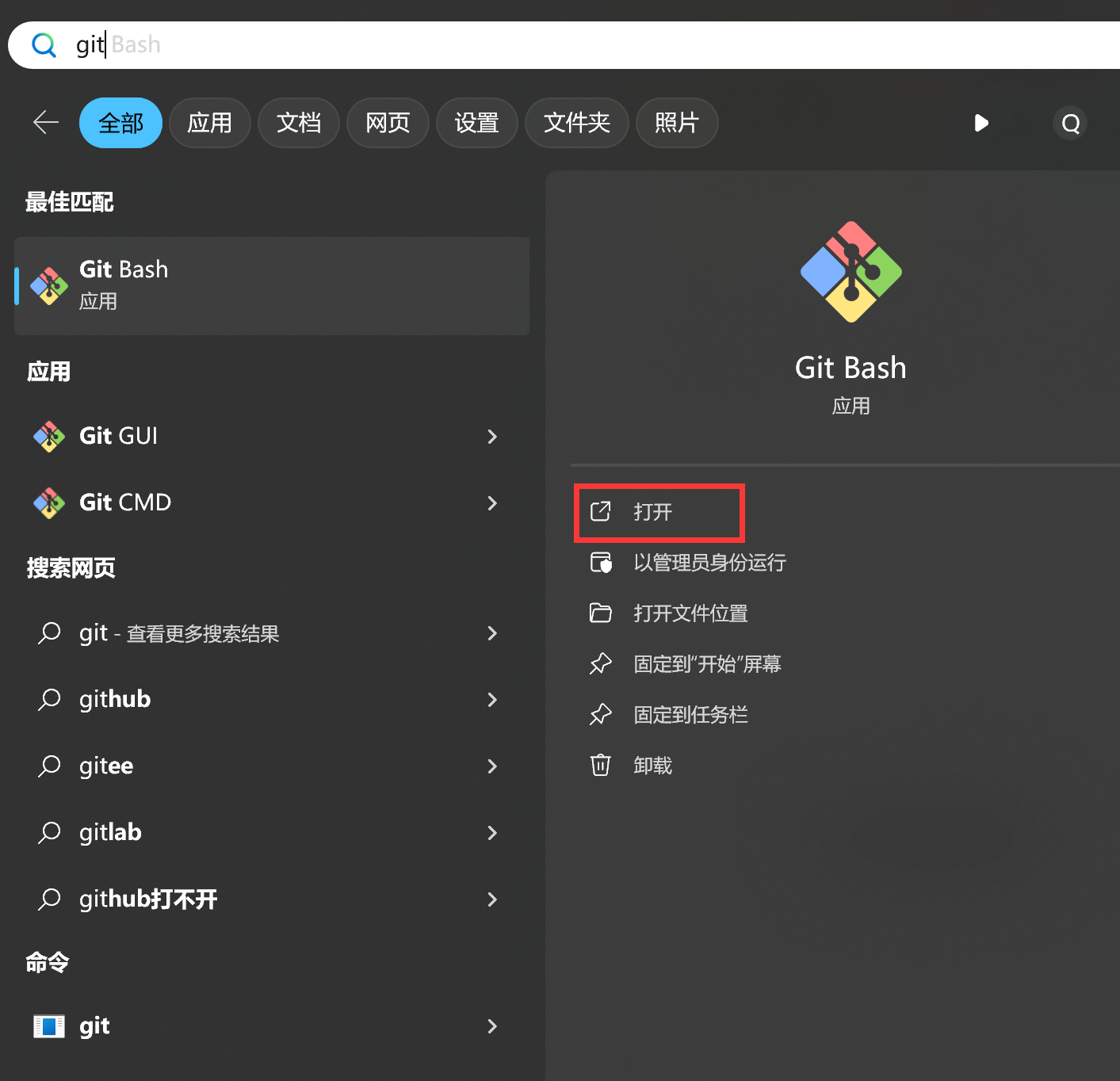The image size is (1120, 1081).
Task: Click the open-external icon next to 打开
Action: pos(601,512)
